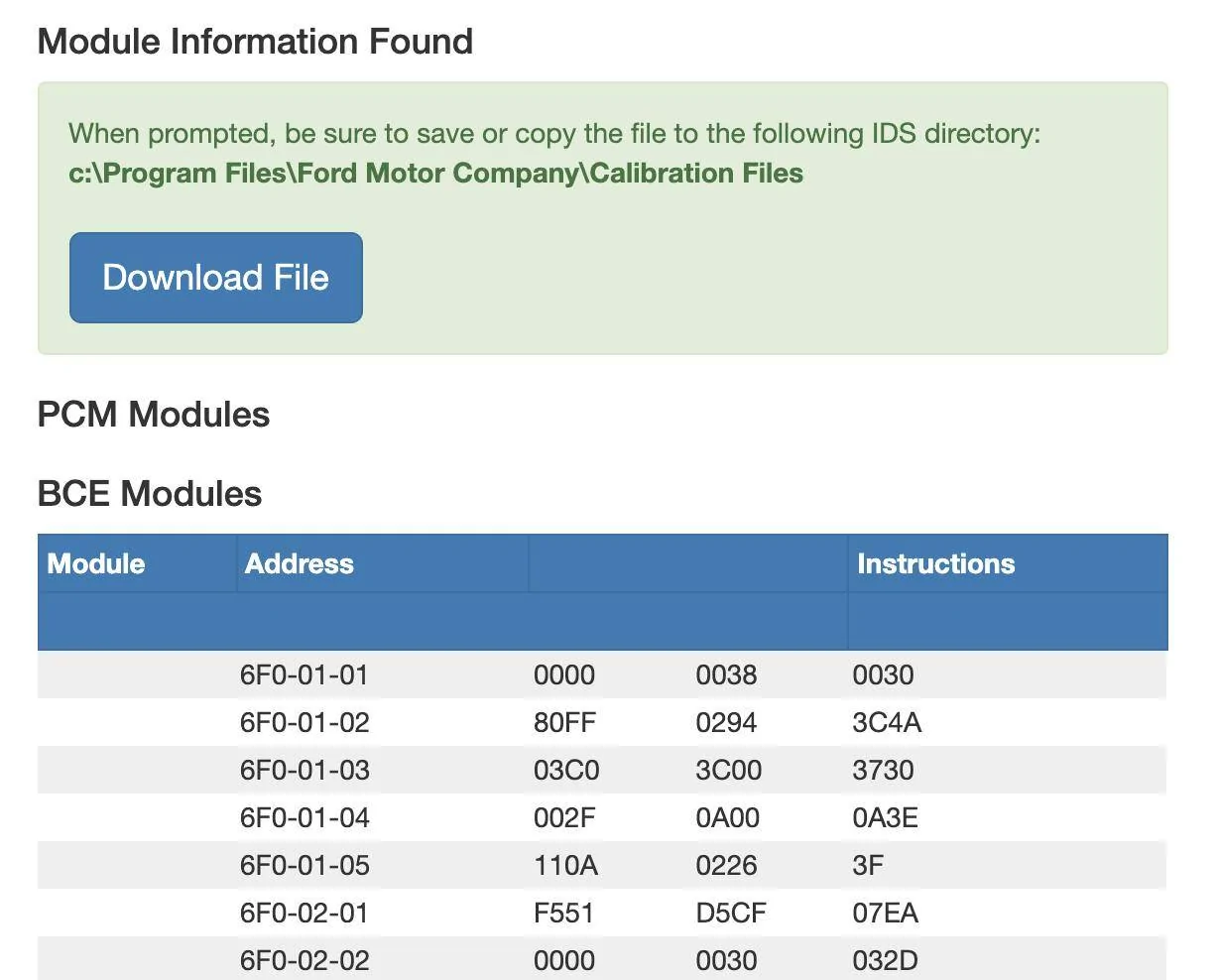Click address cell 6F0-01-03
Screen dimensions: 1218x980
point(304,771)
